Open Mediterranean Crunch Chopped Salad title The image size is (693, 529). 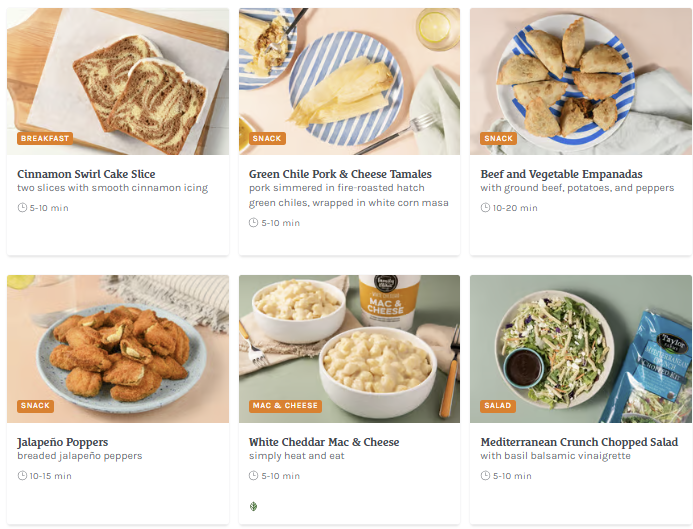[x=579, y=442]
